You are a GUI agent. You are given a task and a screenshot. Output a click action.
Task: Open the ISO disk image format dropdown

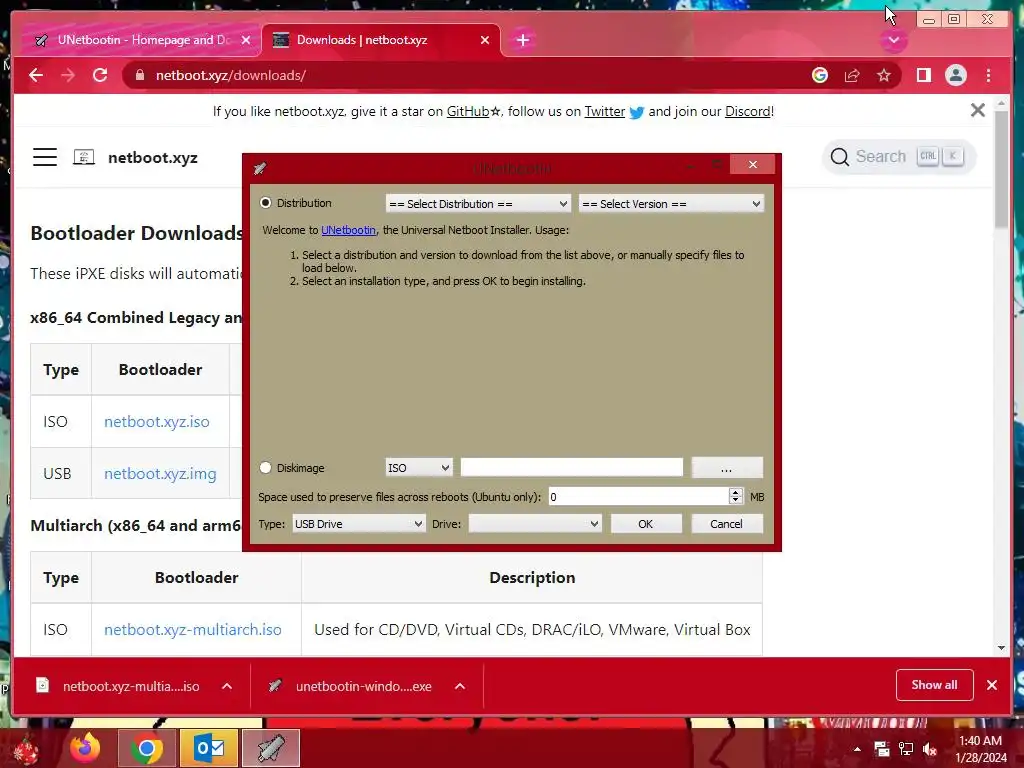point(418,468)
